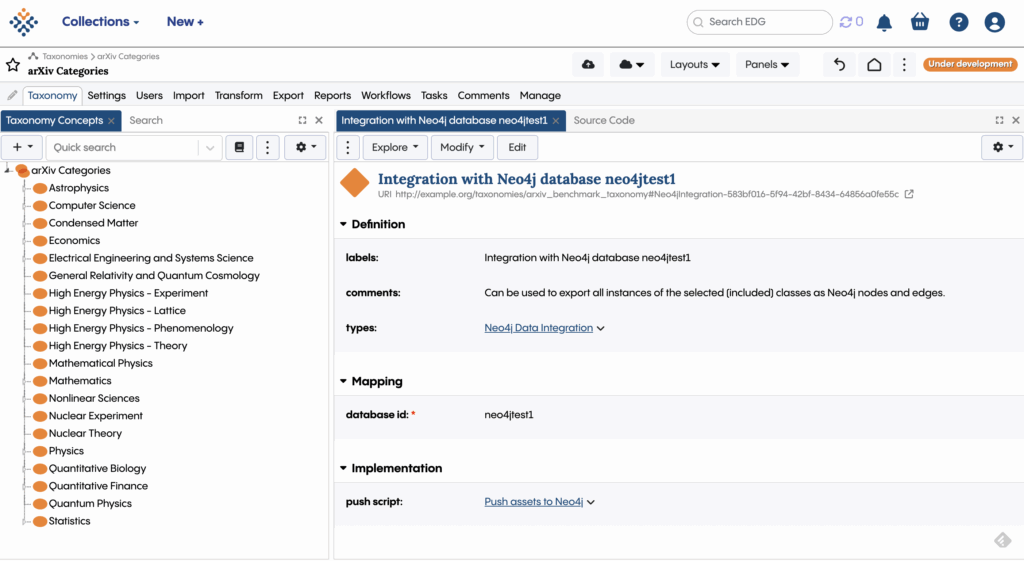Open the header kebab more-options menu
The height and width of the screenshot is (561, 1024).
(x=904, y=65)
